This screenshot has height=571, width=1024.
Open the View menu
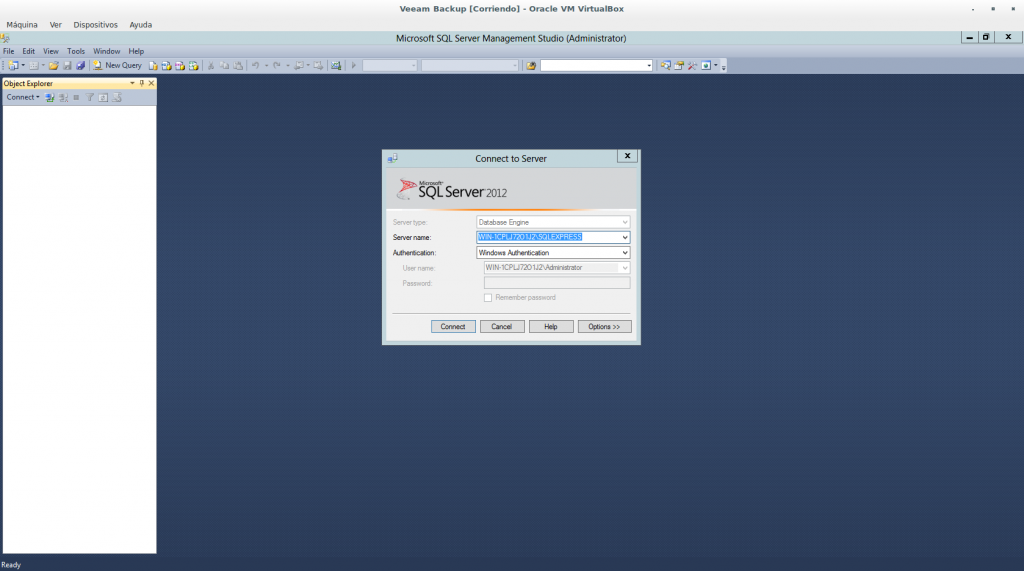[x=51, y=51]
